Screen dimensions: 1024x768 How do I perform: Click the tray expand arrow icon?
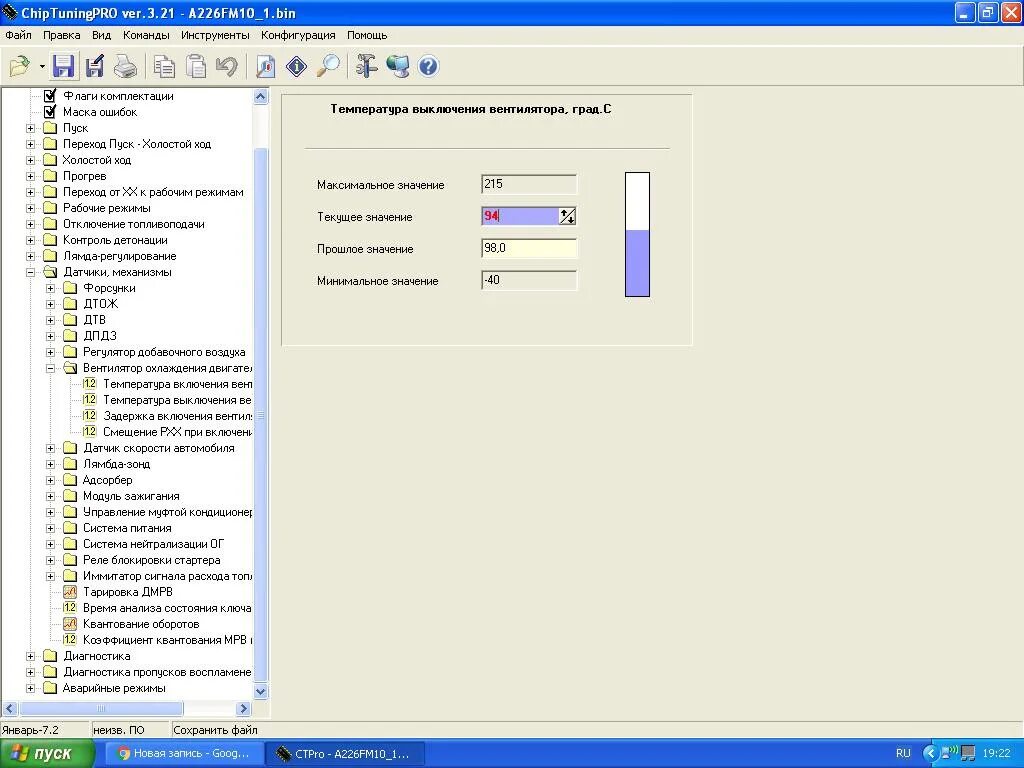(x=929, y=754)
